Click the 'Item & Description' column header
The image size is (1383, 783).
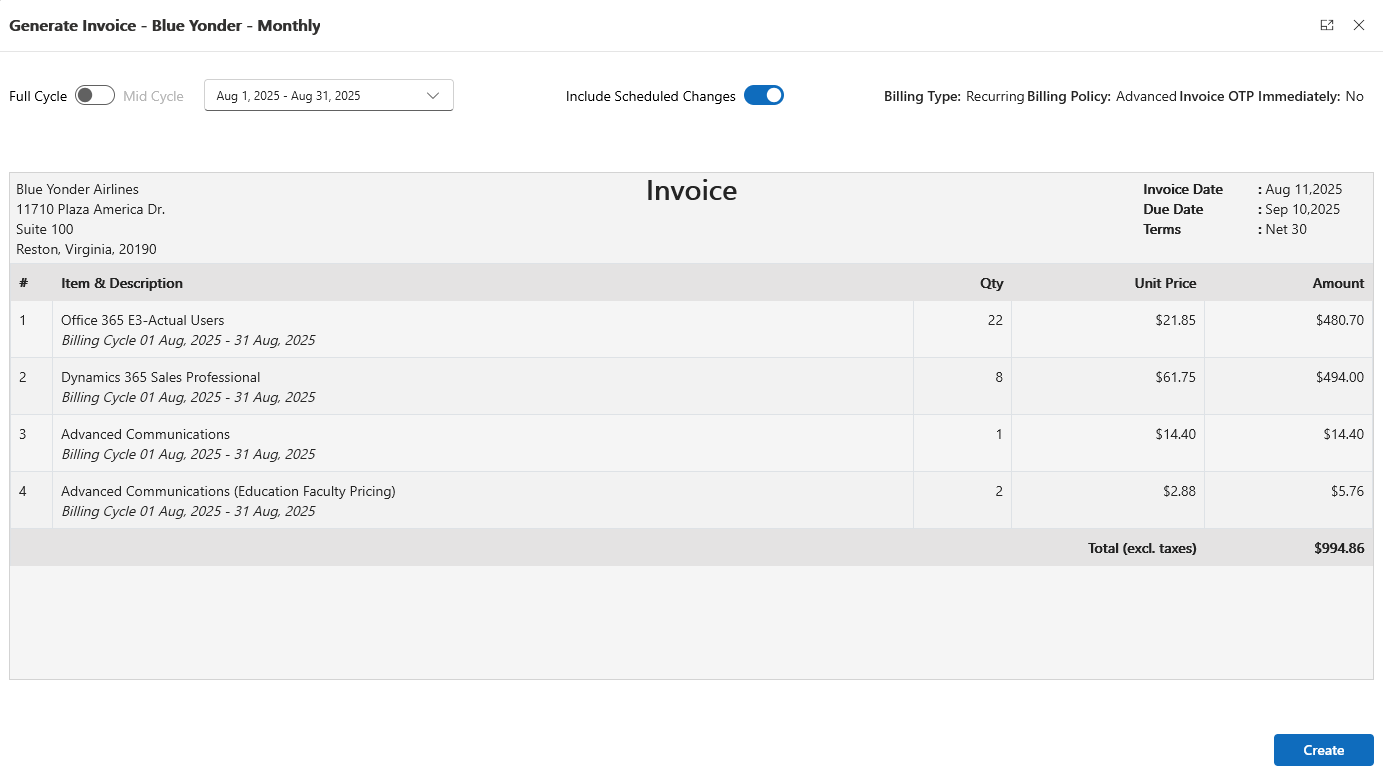[122, 283]
